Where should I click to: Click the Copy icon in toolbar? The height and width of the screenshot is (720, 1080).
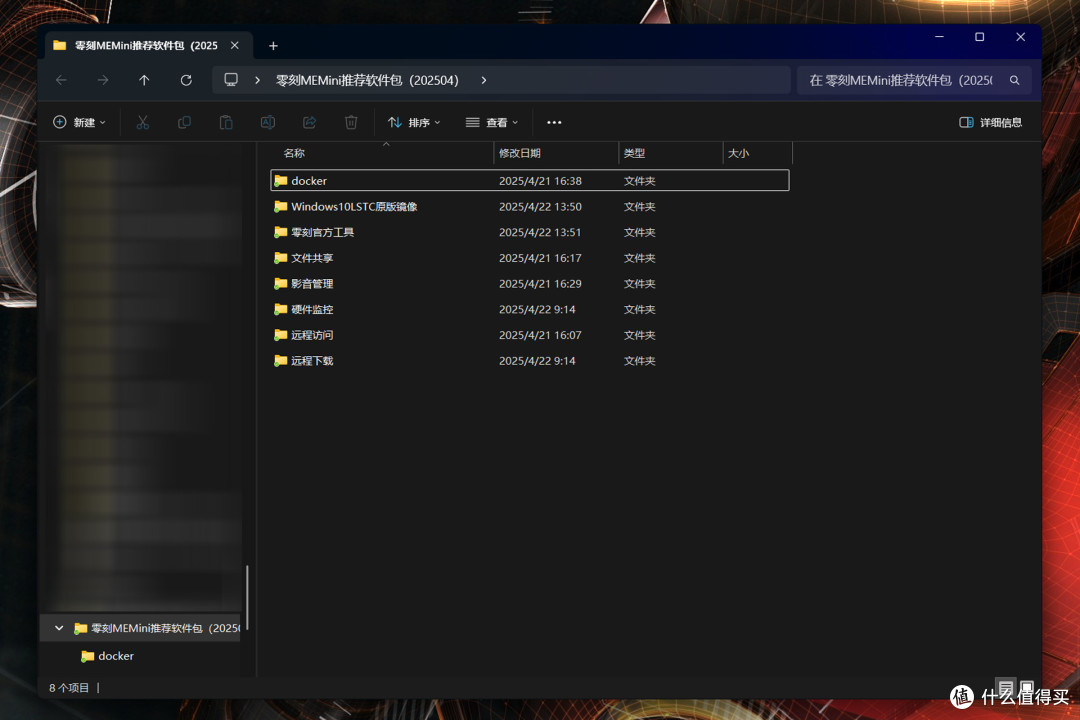[x=185, y=123]
